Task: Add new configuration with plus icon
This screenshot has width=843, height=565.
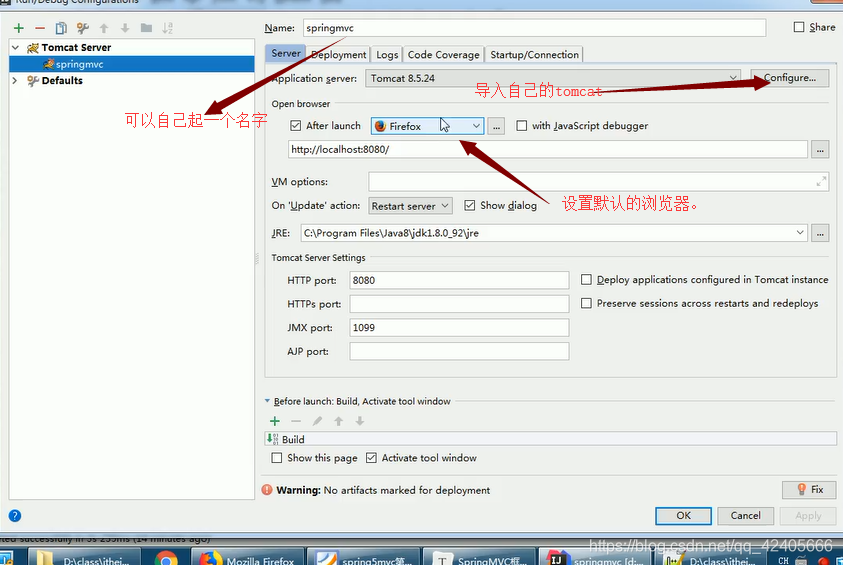Action: point(19,28)
